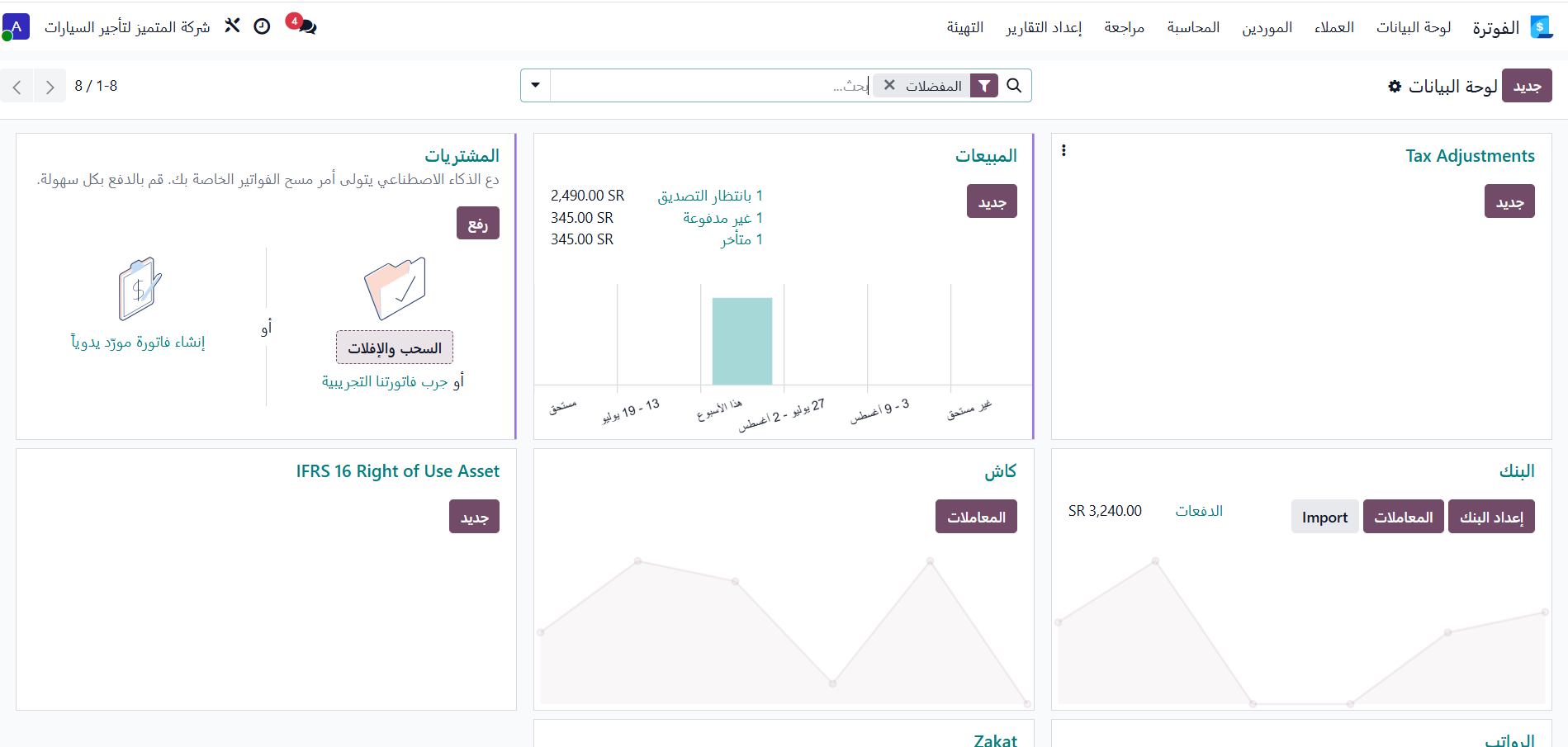The image size is (1568, 747).
Task: Open the العملاء menu
Action: (1334, 27)
